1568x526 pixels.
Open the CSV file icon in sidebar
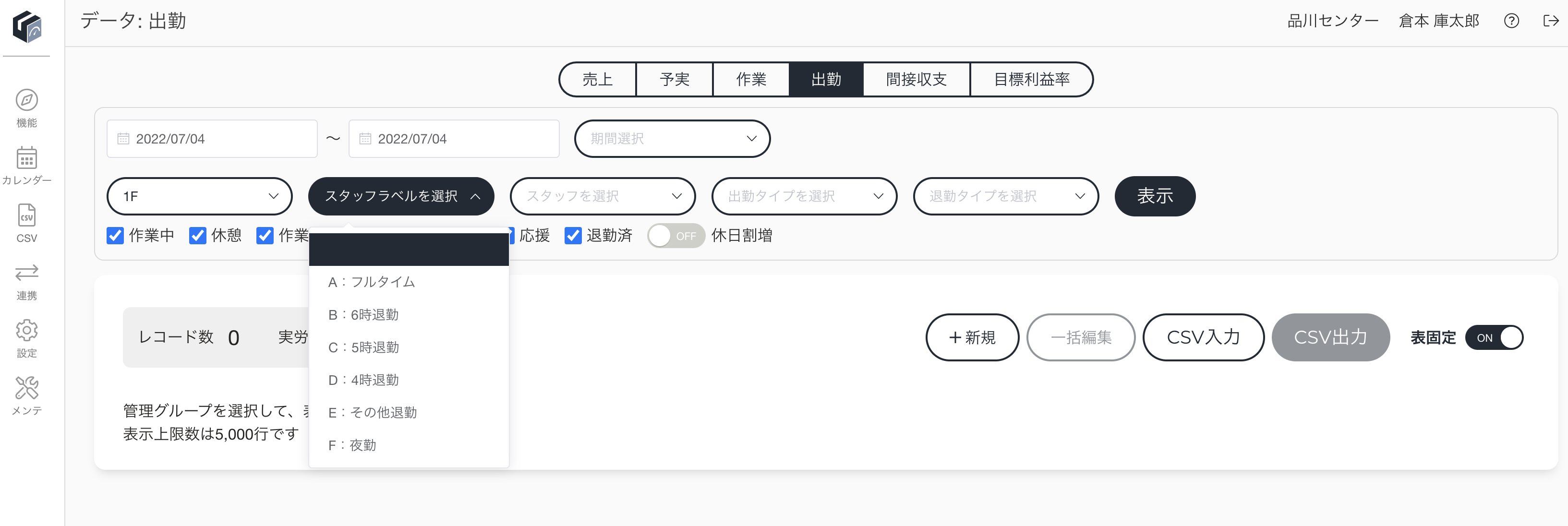point(26,215)
